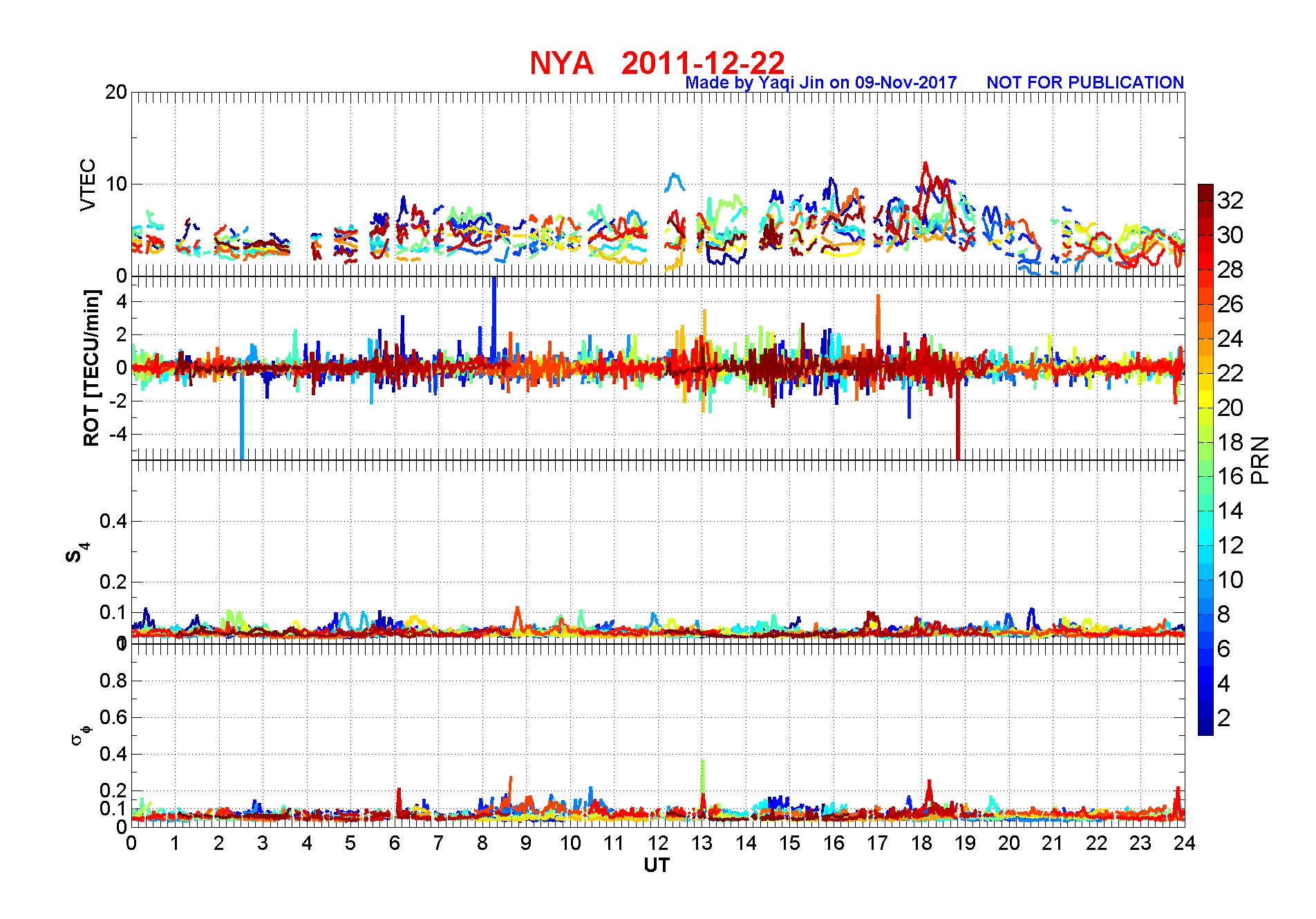Click the colorbar tick label '32'
1316x919 pixels.
[x=1230, y=200]
